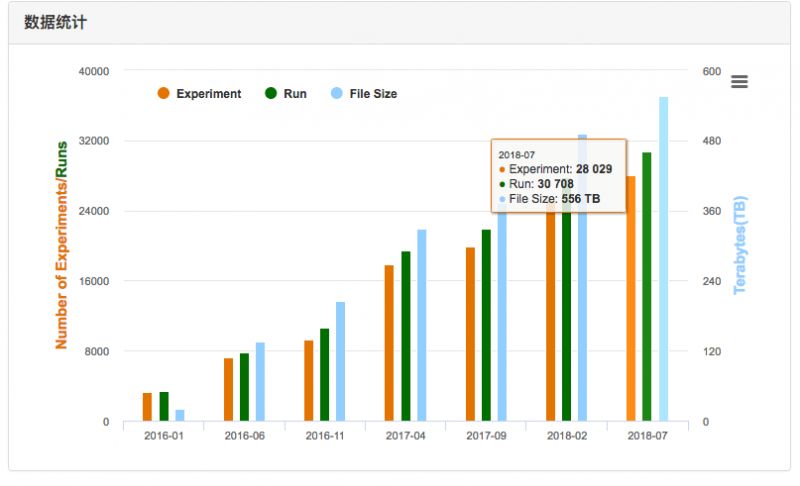Click the orange Experiment bar for 2016-01
This screenshot has width=800, height=486.
[147, 407]
